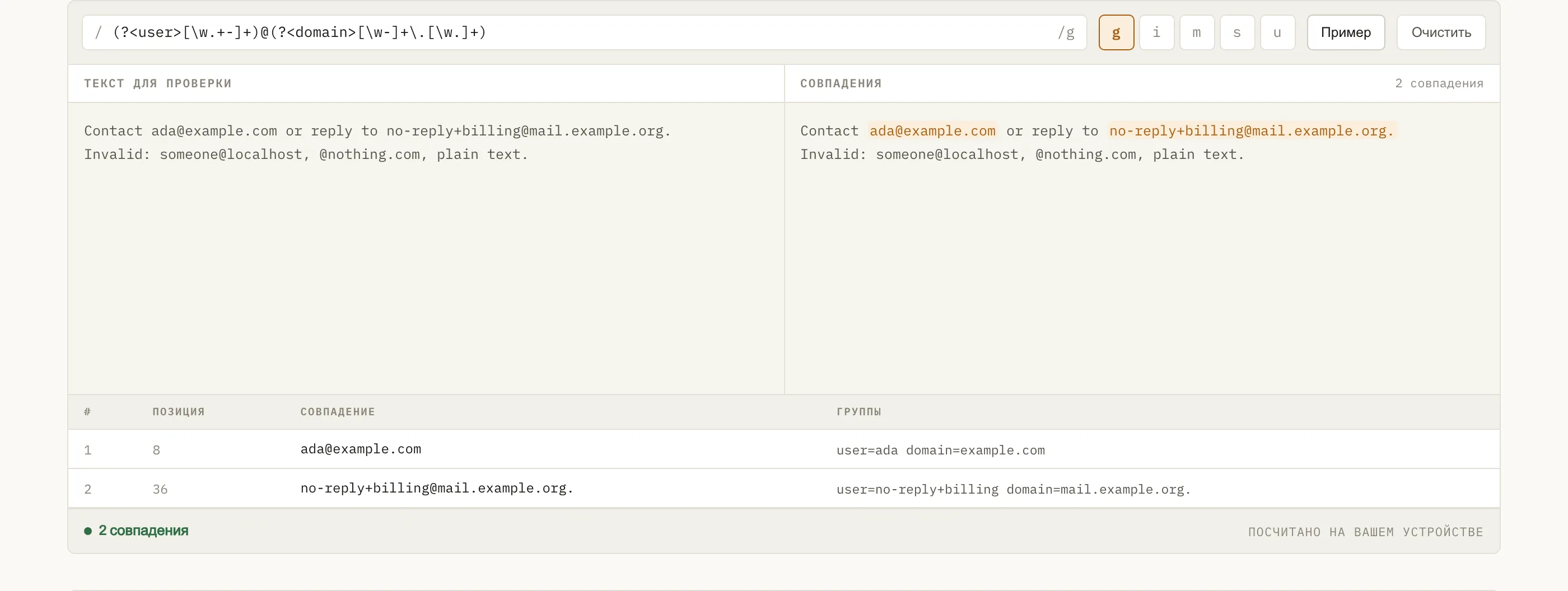Image resolution: width=1568 pixels, height=591 pixels.
Task: Click groups cell 'user=no-reply+billing domain=mail.example.org.'
Action: pos(1013,489)
